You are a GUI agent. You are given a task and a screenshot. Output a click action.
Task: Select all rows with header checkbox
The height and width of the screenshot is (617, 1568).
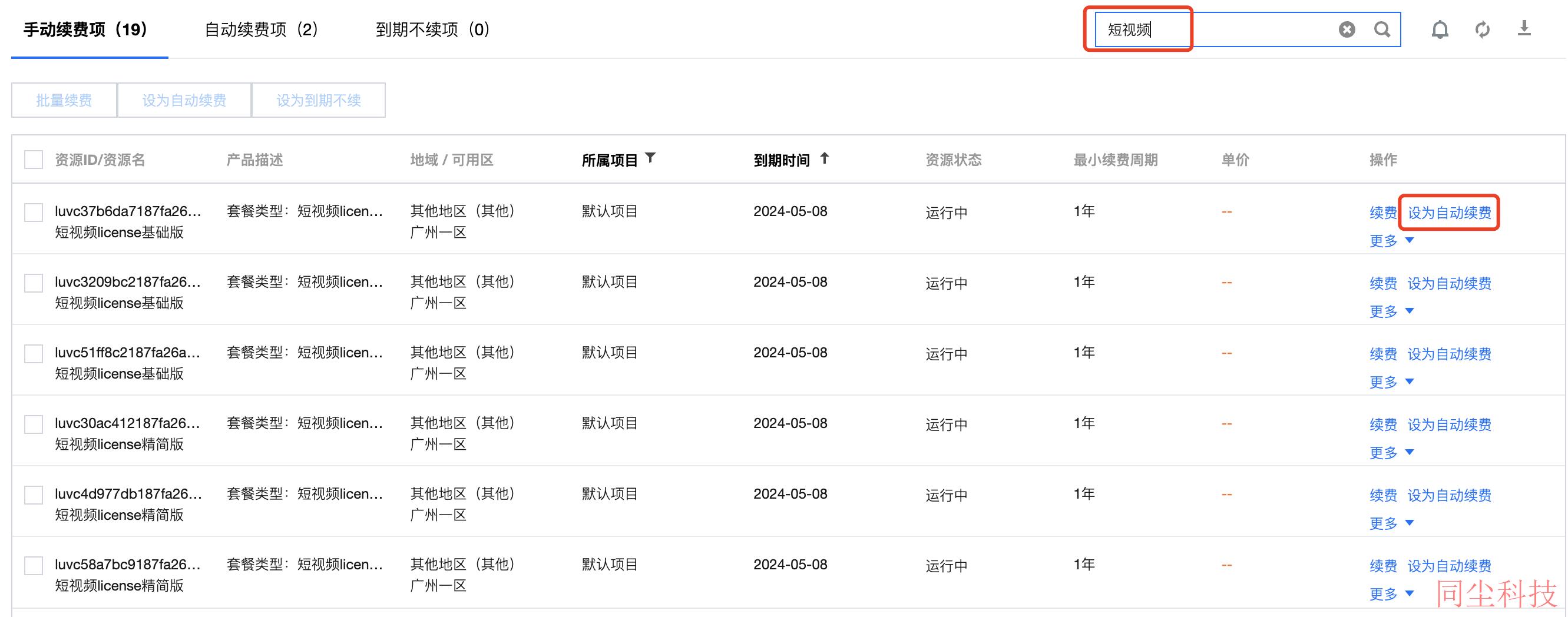click(x=34, y=160)
